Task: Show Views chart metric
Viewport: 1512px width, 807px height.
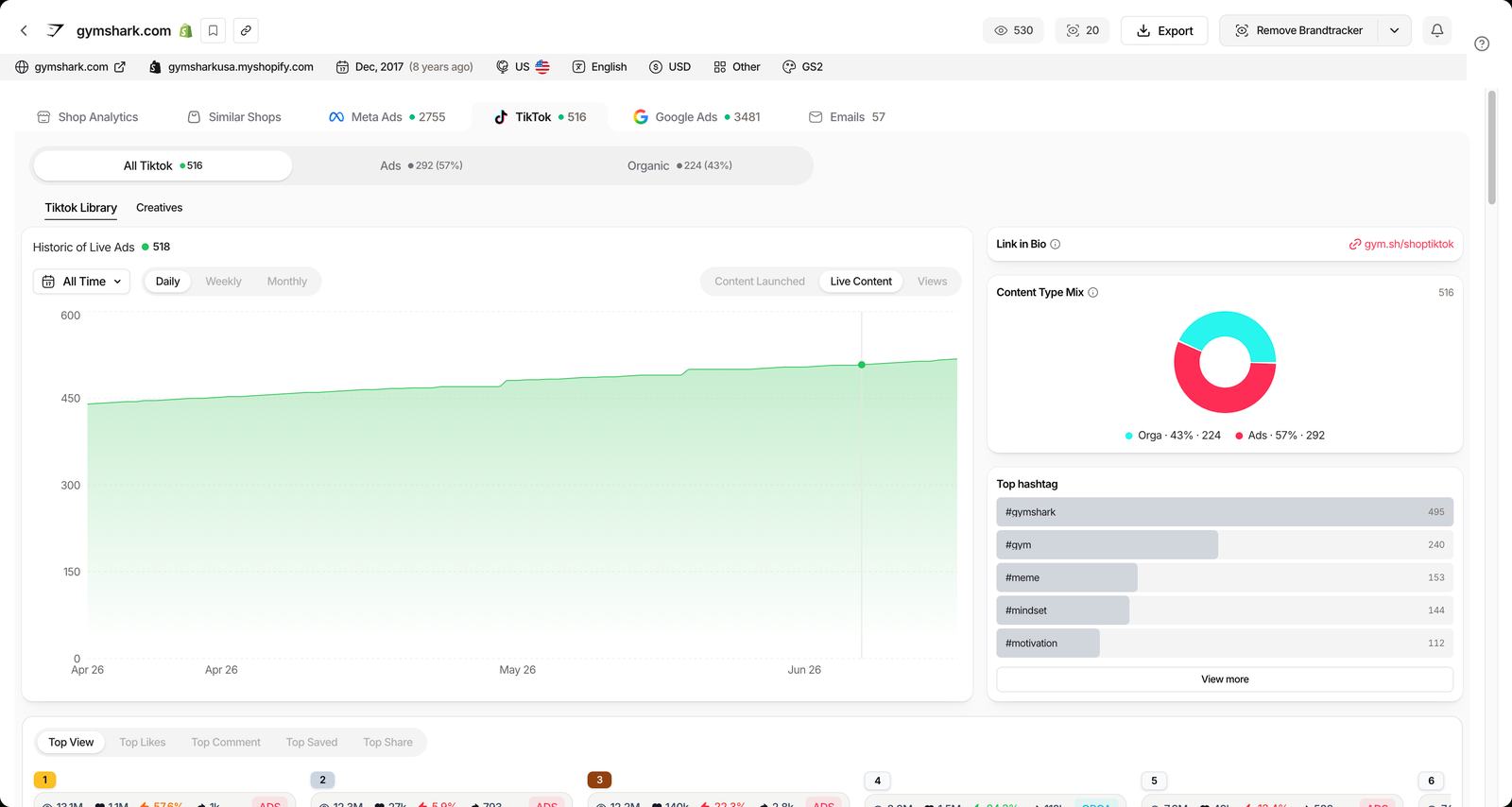Action: click(x=932, y=282)
